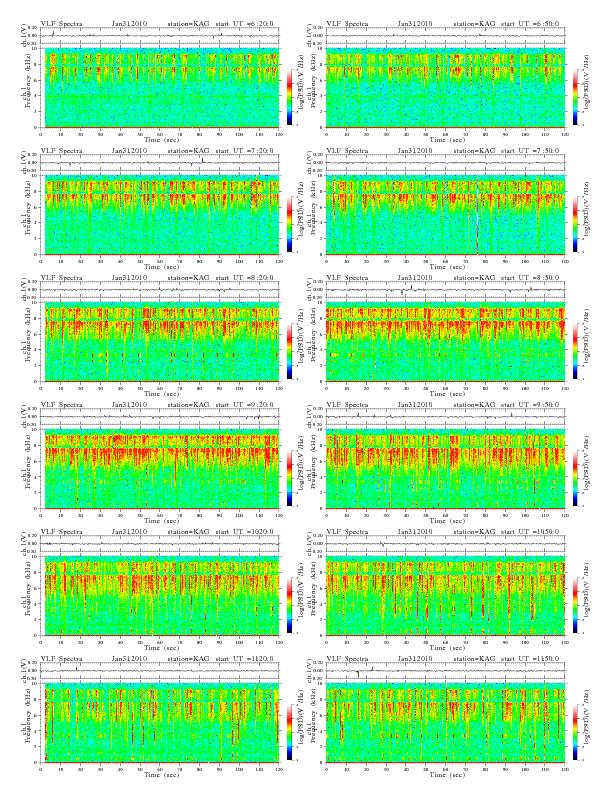Click the 'start UT =6:20:0' title text
Screen dimensions: 612x792
[244, 23]
